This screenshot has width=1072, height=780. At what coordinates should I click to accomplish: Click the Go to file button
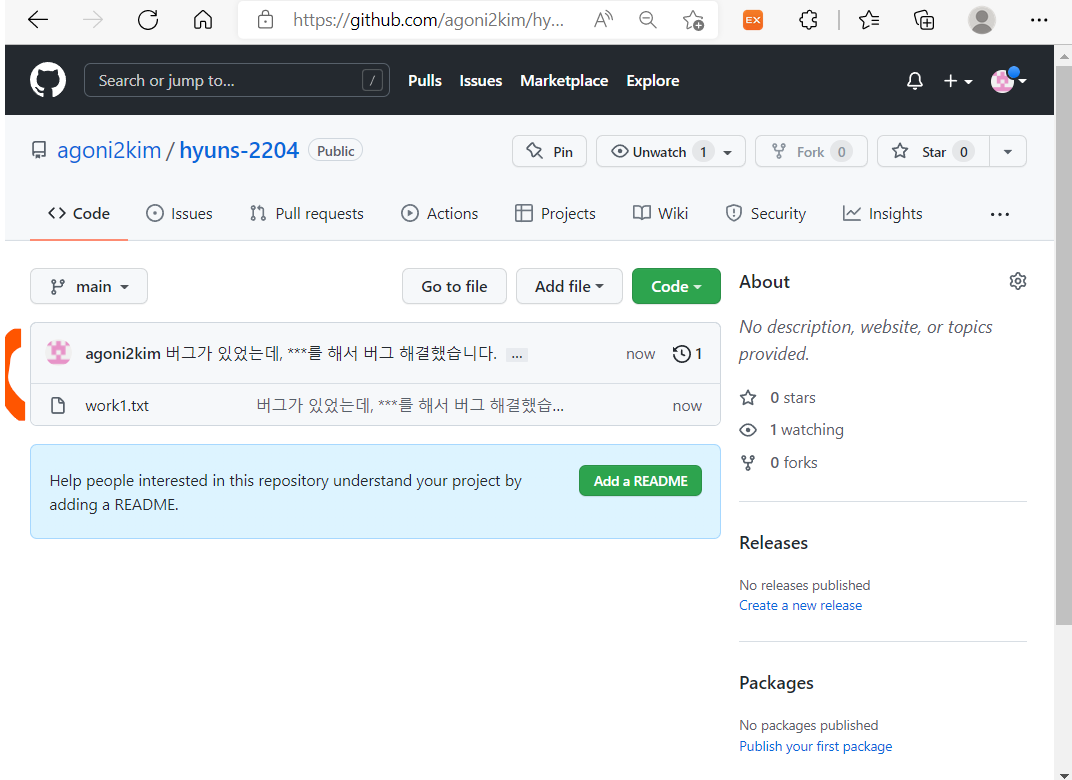(x=454, y=286)
